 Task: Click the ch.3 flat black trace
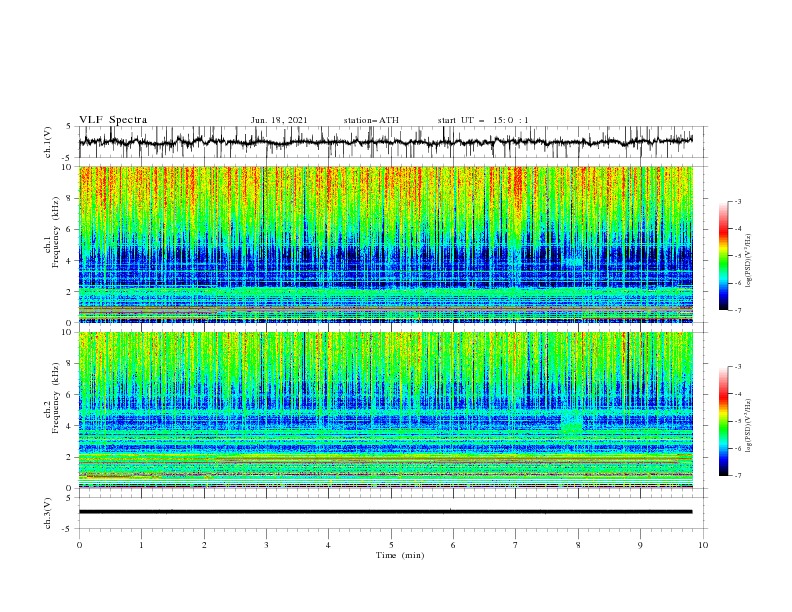(386, 512)
